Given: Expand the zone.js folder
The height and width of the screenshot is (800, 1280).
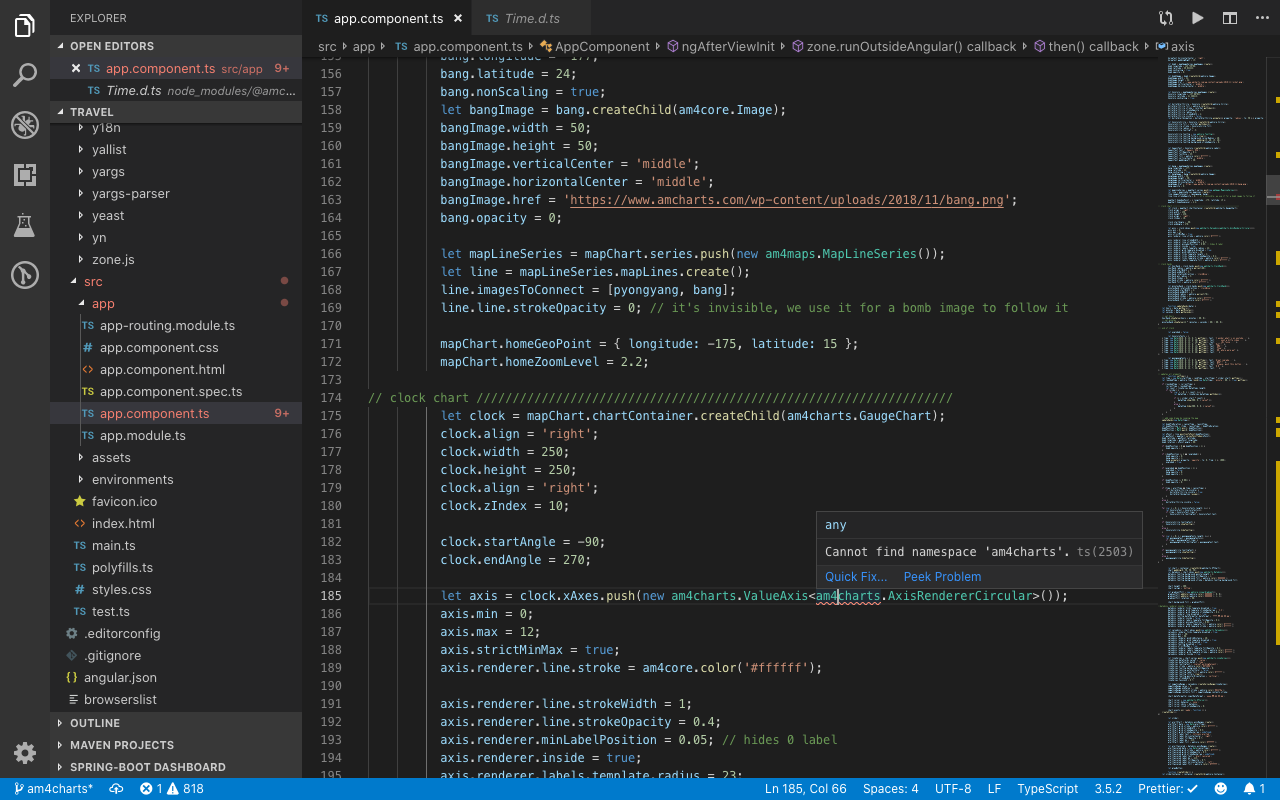Looking at the screenshot, I should [x=176, y=260].
